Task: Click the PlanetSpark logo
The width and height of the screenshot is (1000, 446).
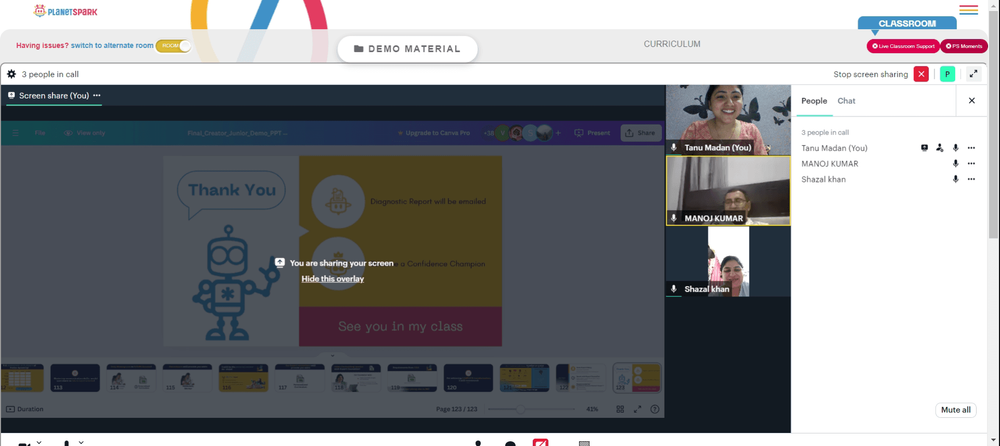Action: (x=65, y=11)
